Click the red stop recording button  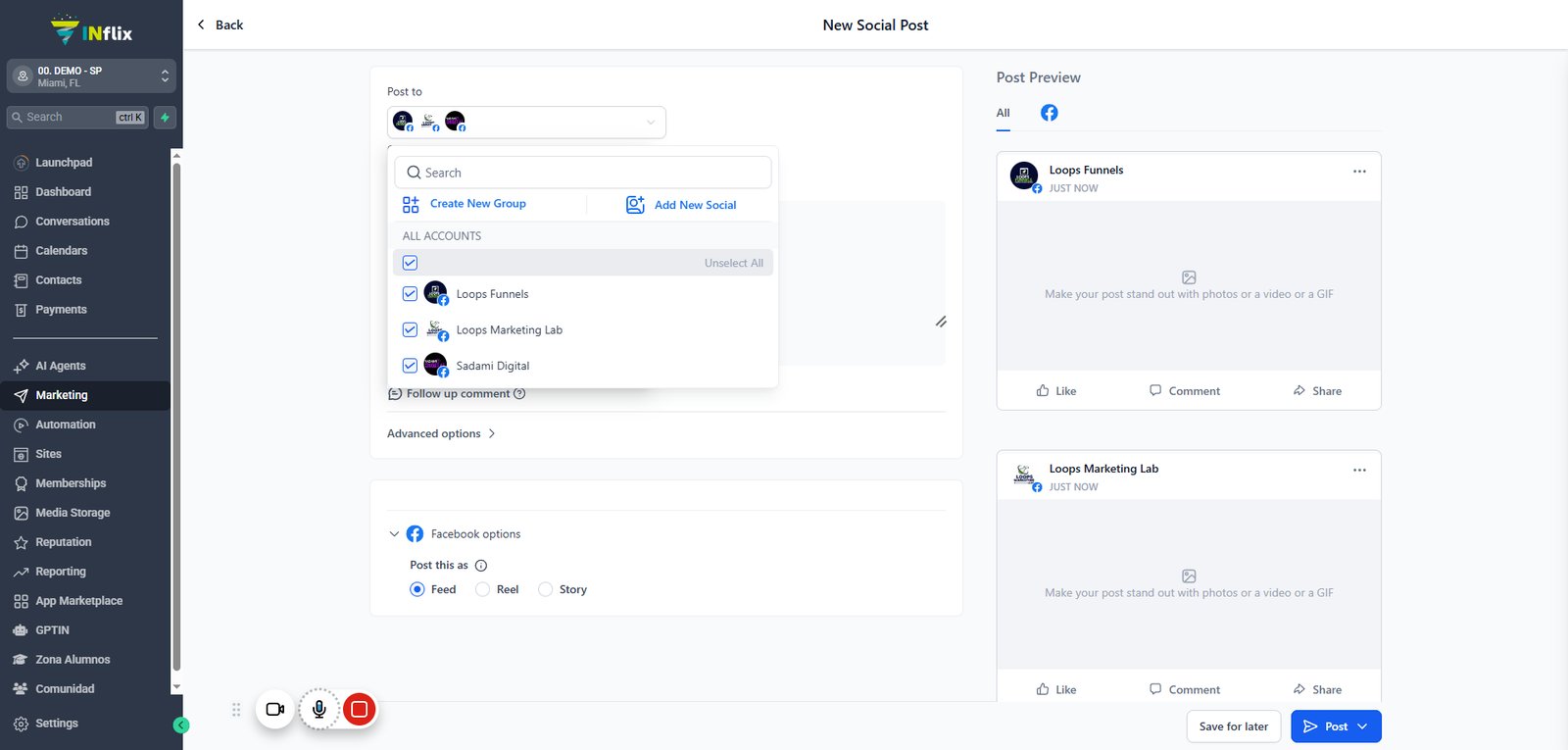360,709
